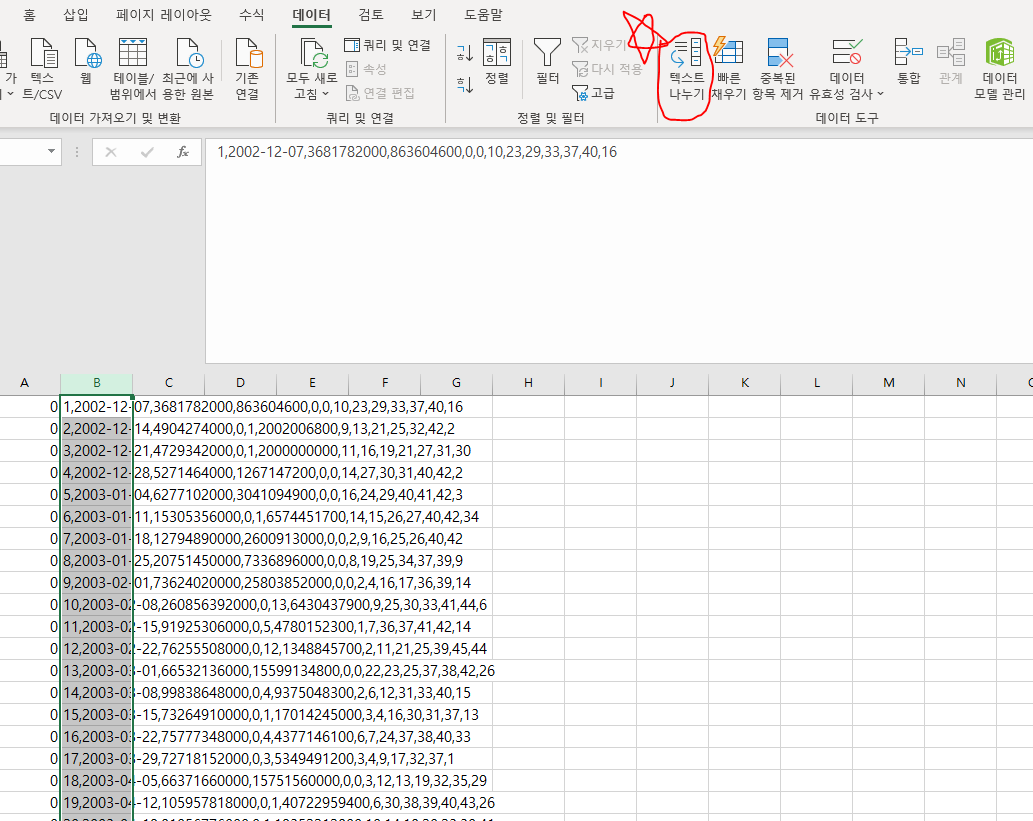This screenshot has height=821, width=1033.
Task: Open the 보기 tab
Action: point(424,14)
